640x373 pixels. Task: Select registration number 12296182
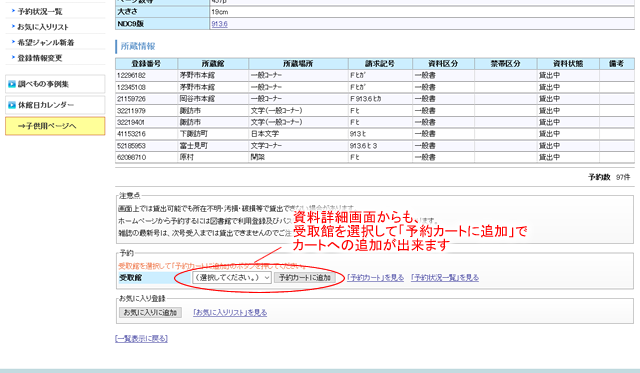coord(131,75)
